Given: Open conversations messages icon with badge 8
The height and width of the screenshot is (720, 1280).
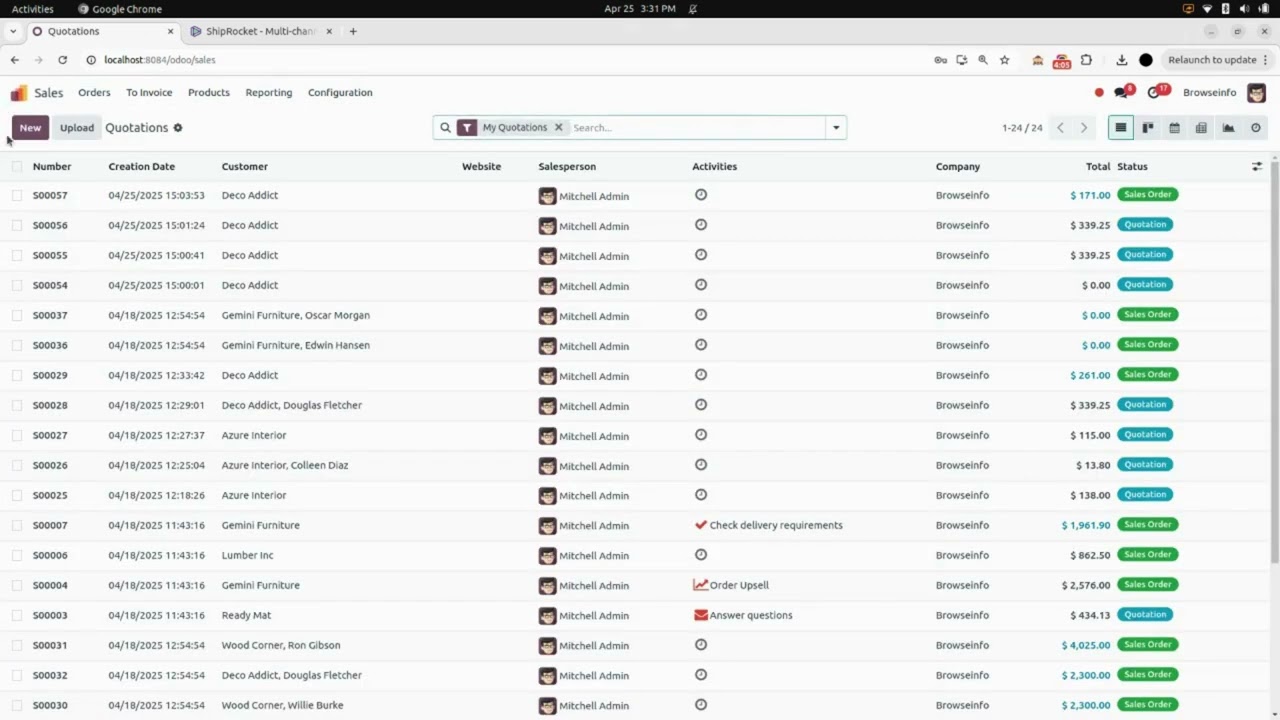Looking at the screenshot, I should pos(1123,92).
